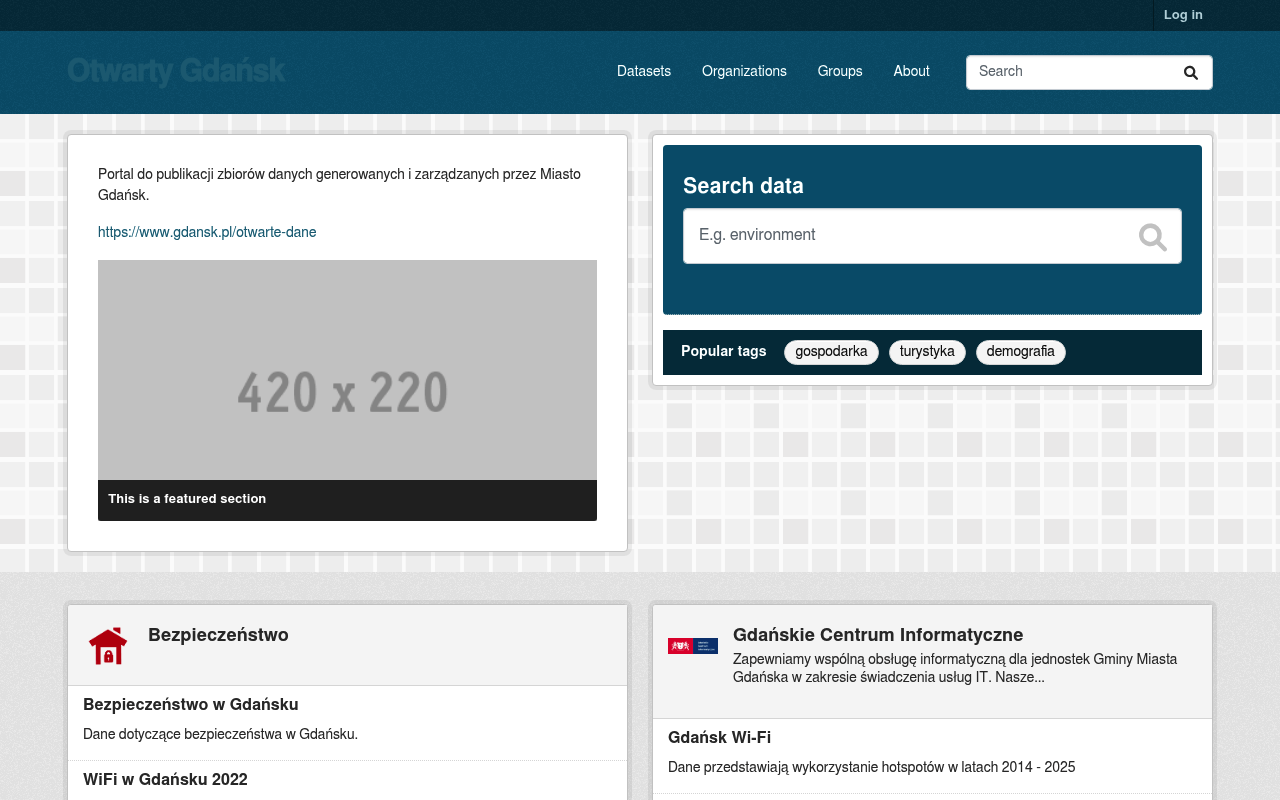Select the turystyka popular tag
The image size is (1280, 800).
click(927, 352)
